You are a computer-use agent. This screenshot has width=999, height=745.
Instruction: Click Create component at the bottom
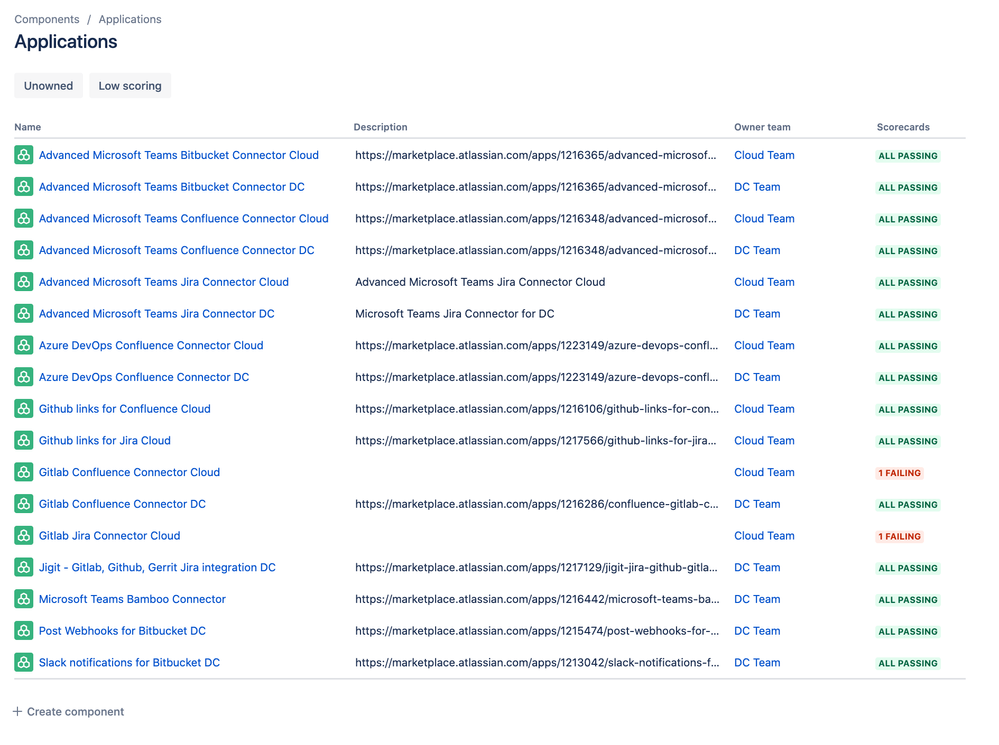coord(68,711)
